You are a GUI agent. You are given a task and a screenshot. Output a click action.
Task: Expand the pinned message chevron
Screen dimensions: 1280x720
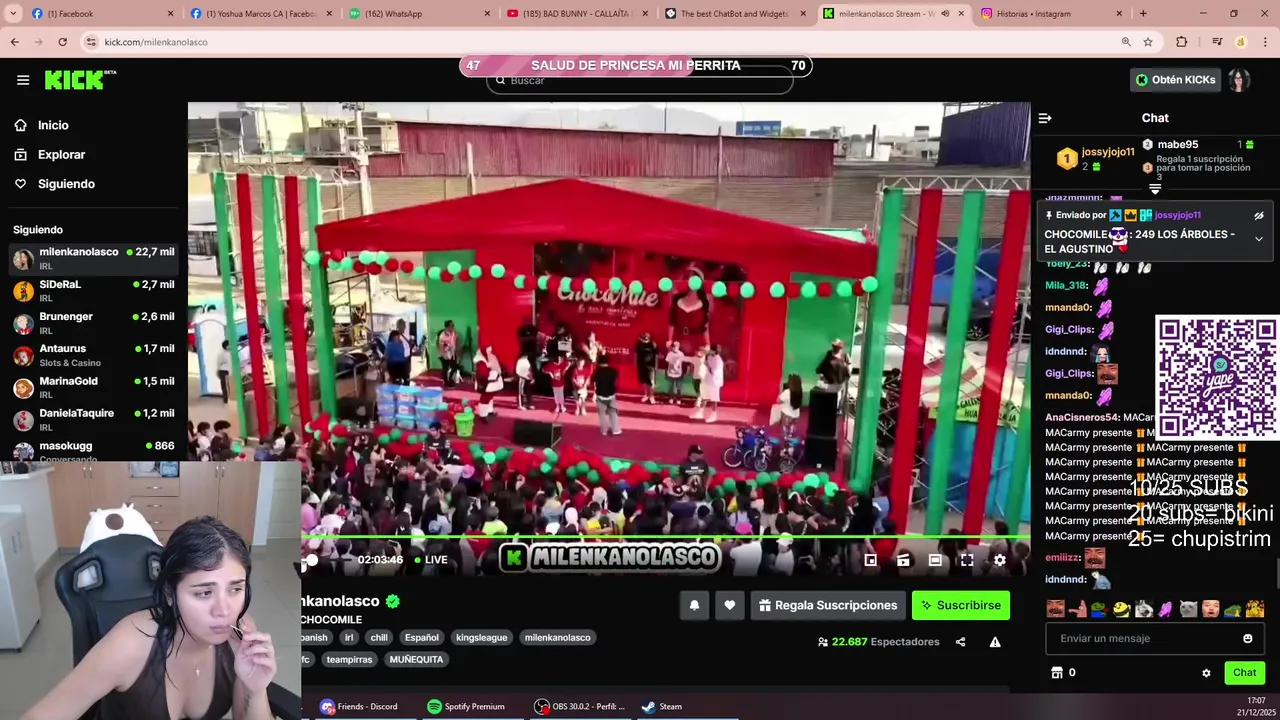point(1259,239)
